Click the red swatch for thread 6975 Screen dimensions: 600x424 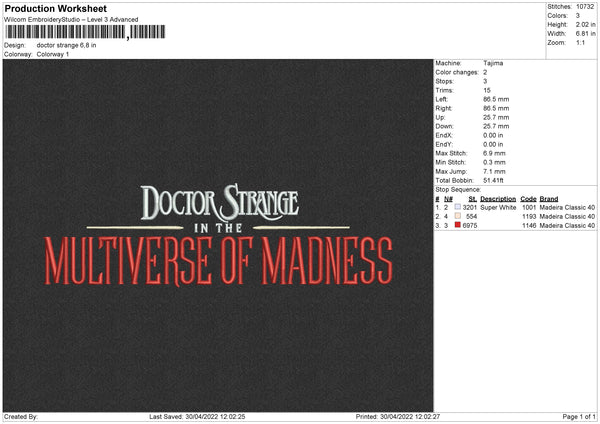tap(457, 225)
